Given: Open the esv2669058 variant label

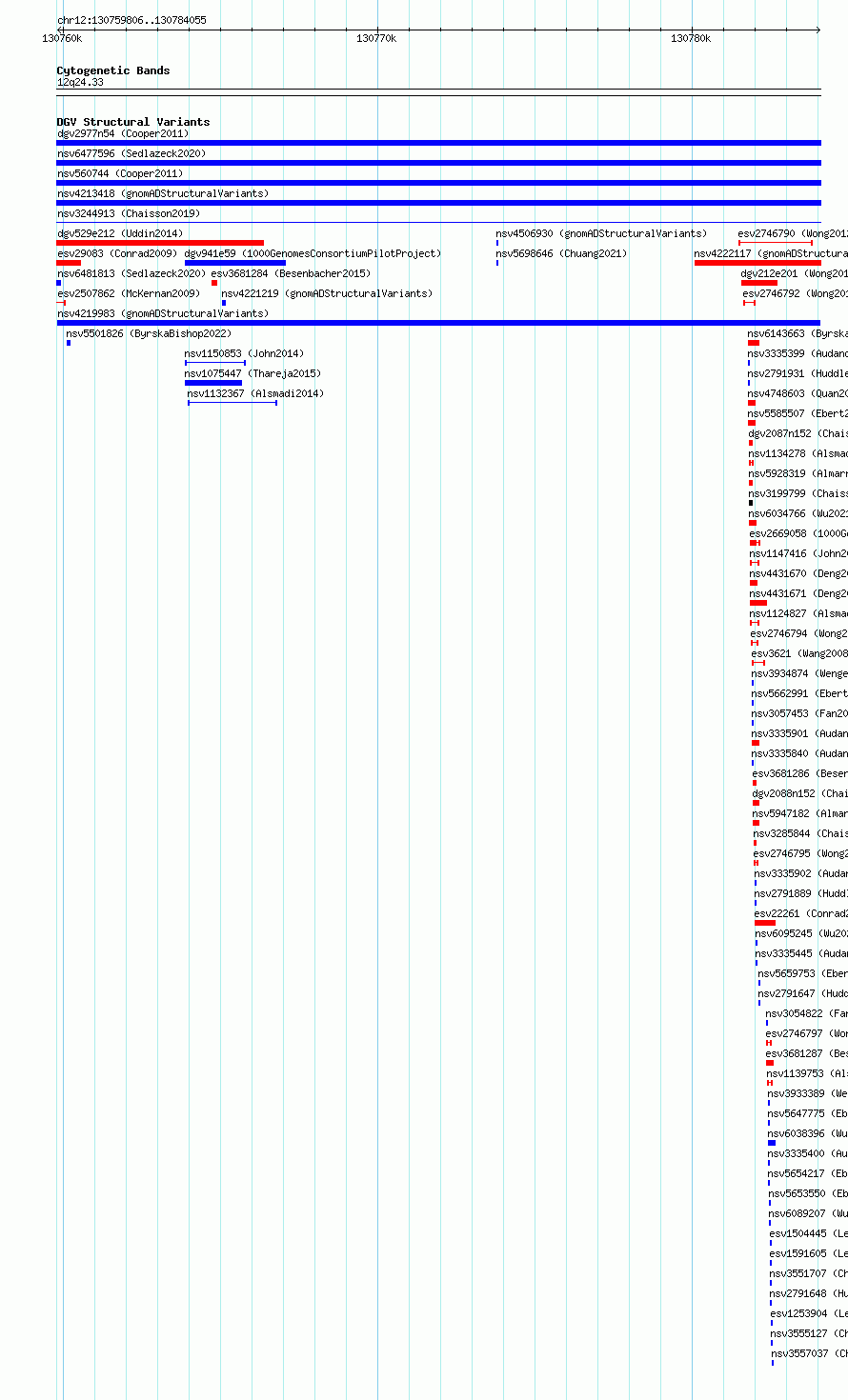Looking at the screenshot, I should (798, 533).
